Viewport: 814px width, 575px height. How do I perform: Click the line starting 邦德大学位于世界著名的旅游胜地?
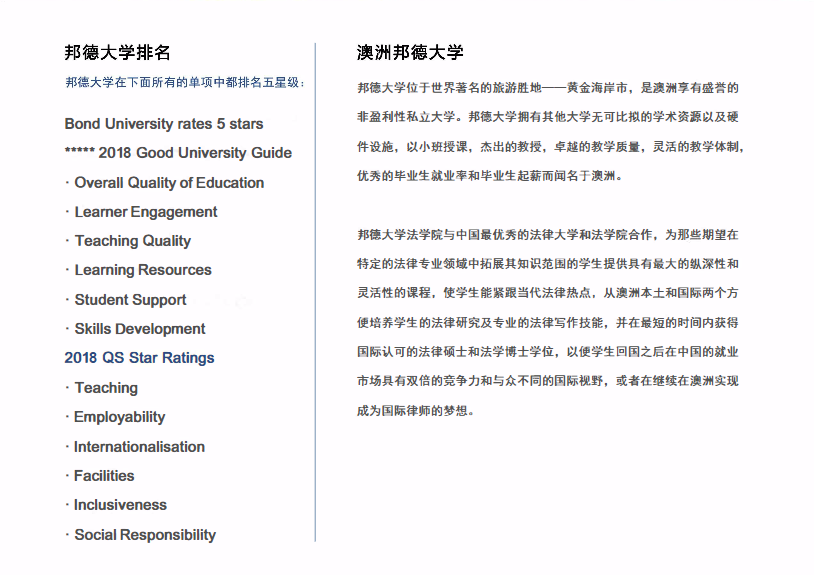coord(548,88)
